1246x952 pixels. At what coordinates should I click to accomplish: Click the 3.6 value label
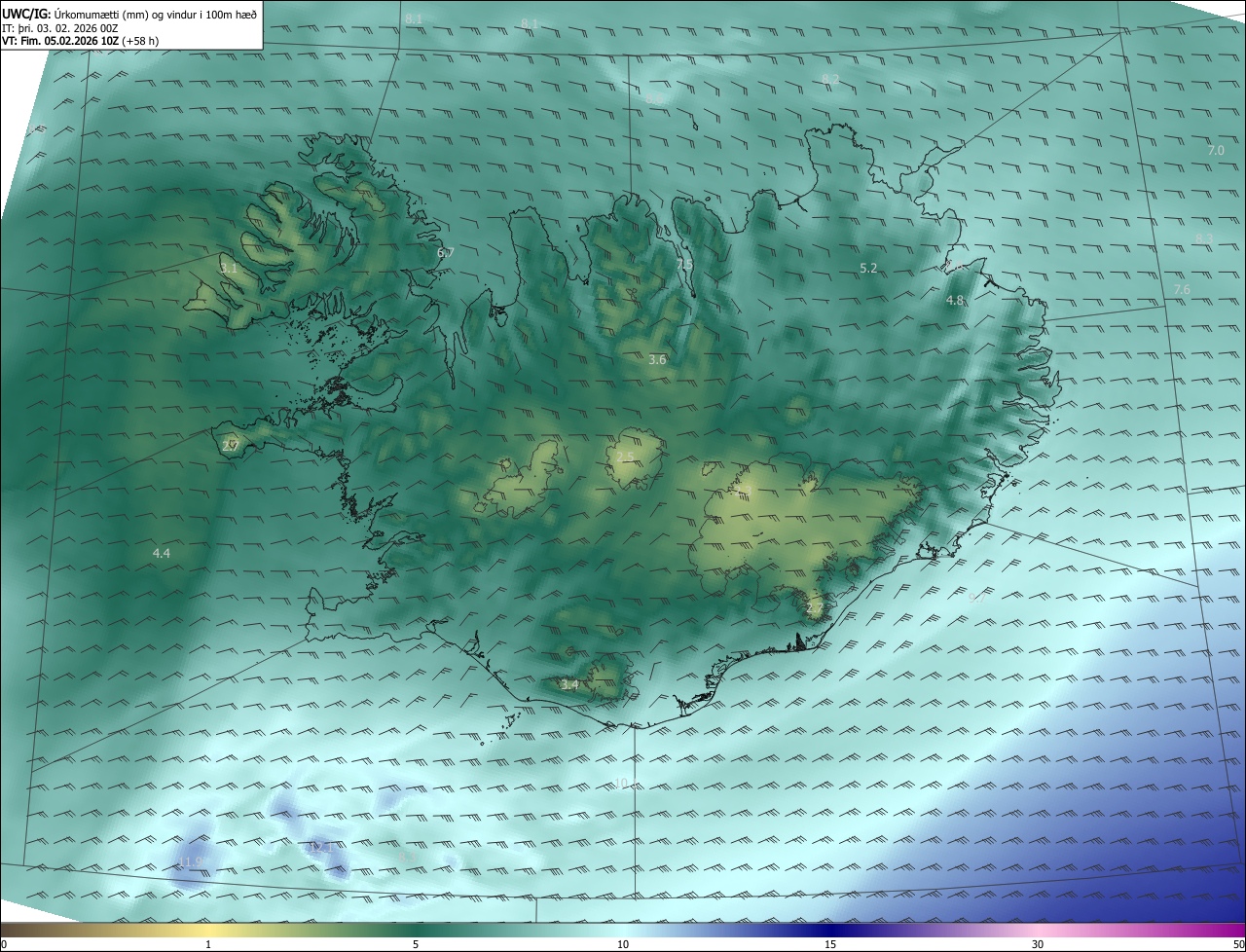click(657, 360)
